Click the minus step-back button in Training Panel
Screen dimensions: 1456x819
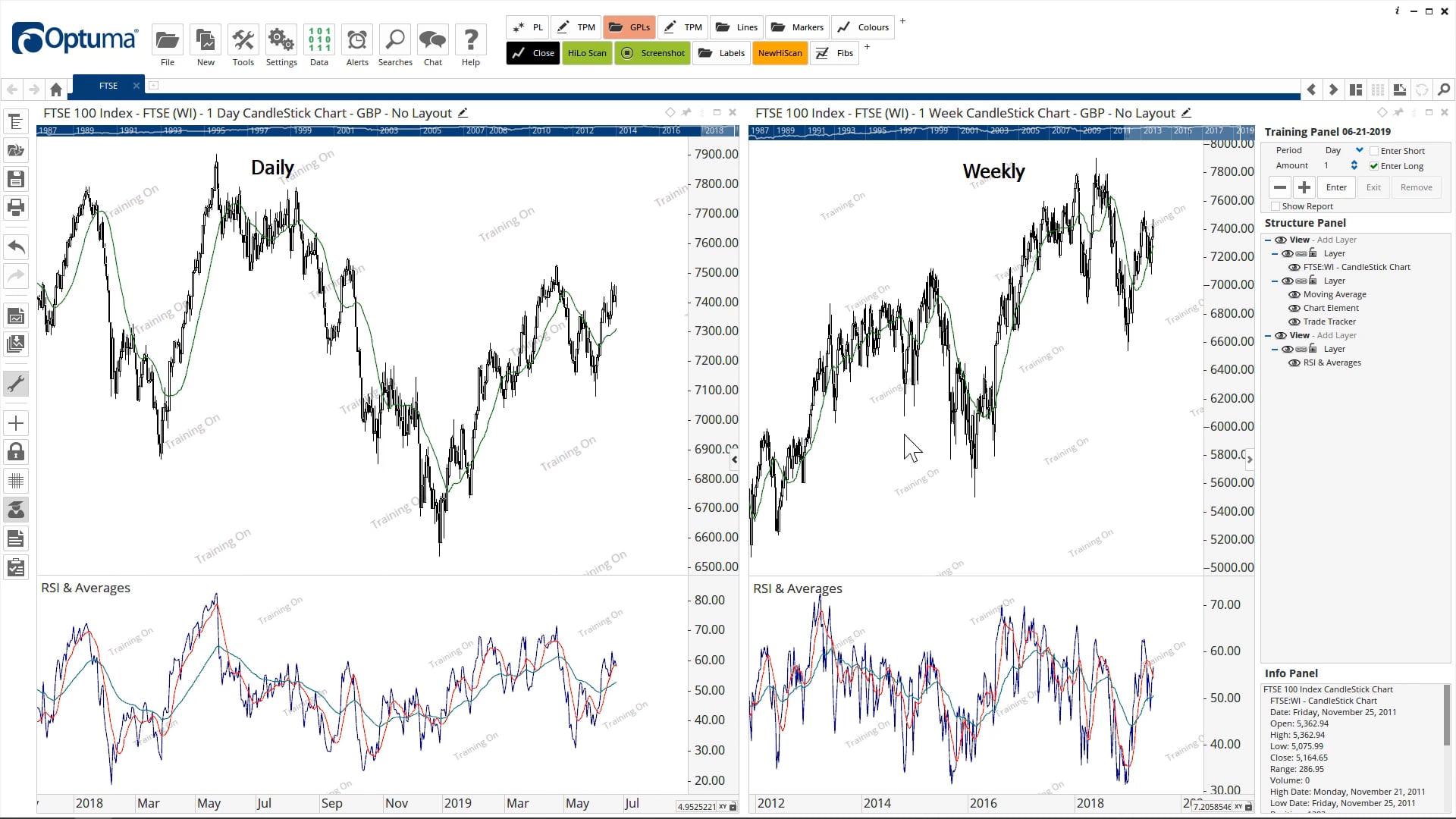1280,187
